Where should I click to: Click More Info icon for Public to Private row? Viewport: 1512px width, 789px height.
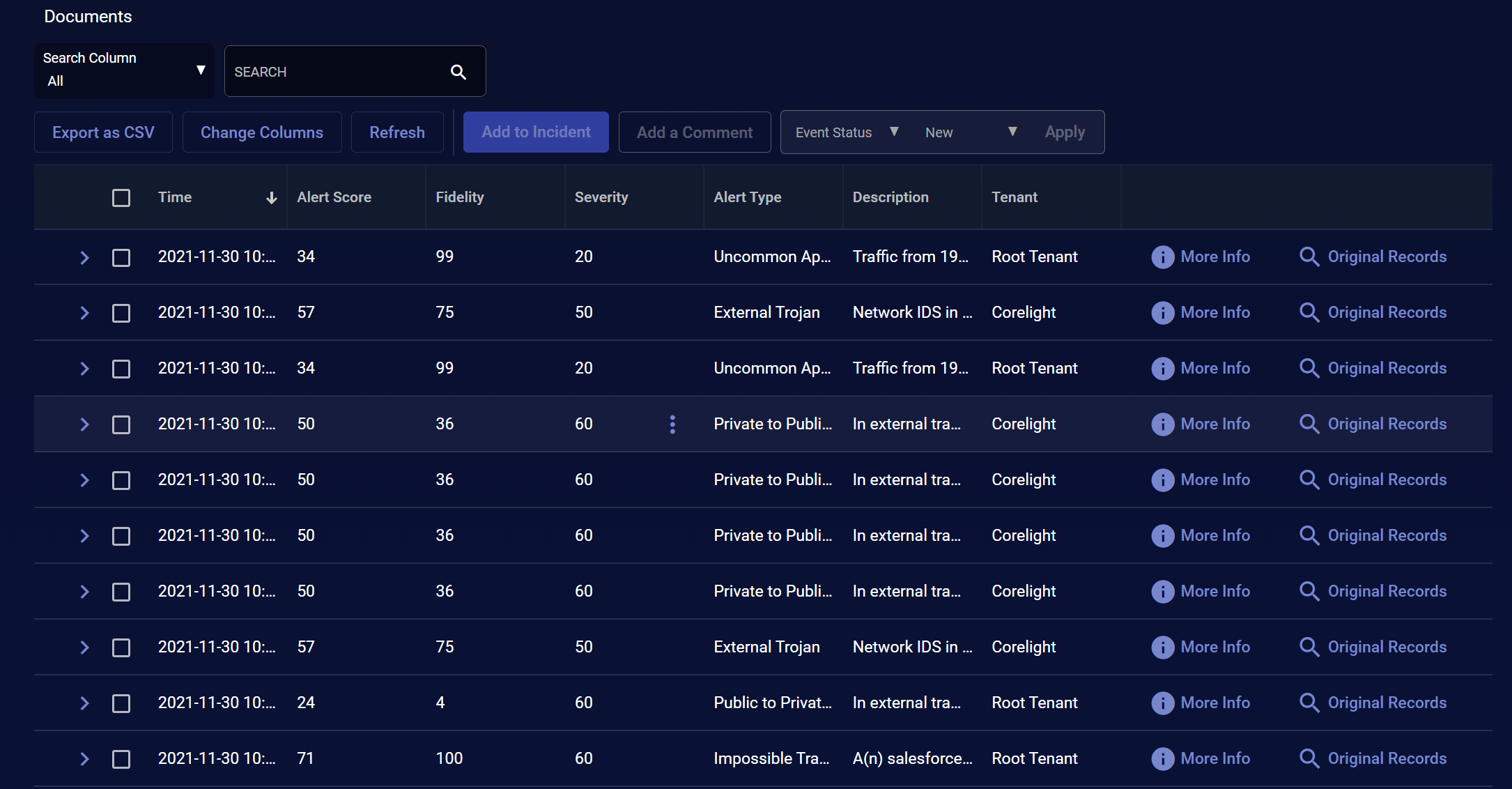coord(1162,703)
